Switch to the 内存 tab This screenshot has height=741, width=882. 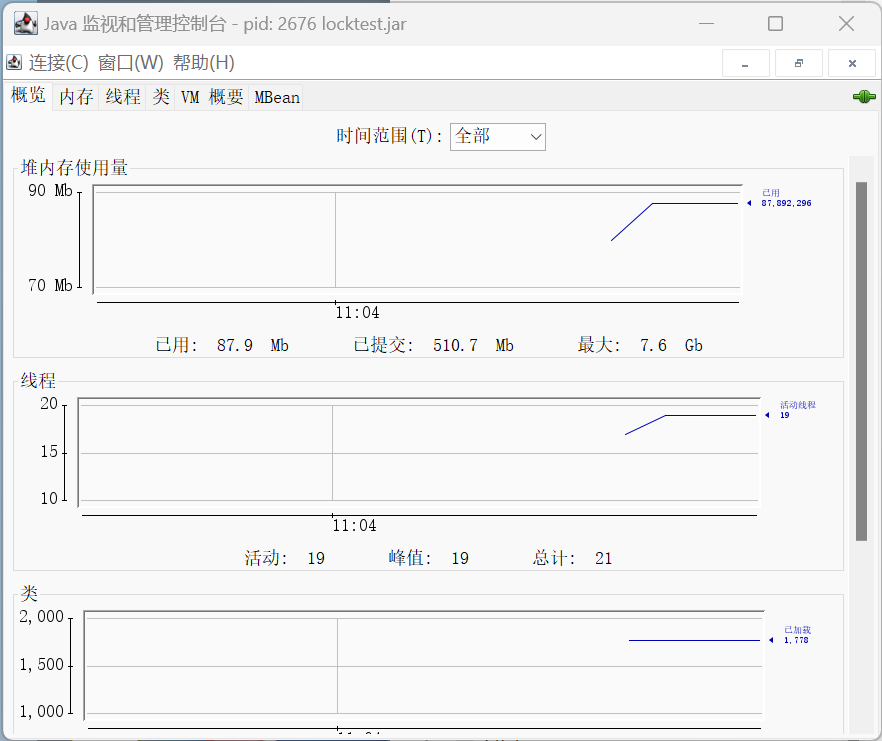(76, 97)
